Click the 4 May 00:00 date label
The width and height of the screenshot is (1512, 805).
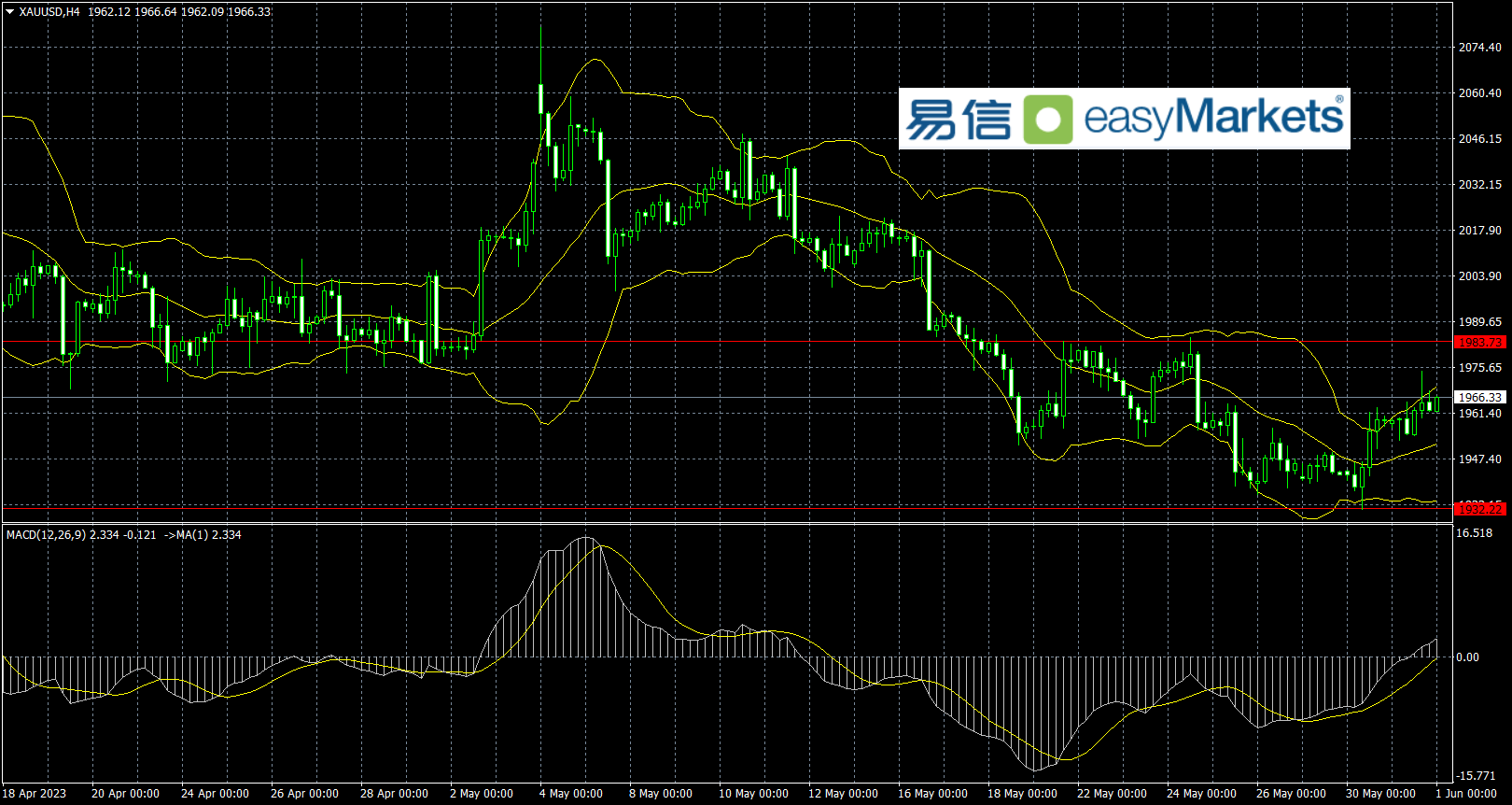coord(571,794)
